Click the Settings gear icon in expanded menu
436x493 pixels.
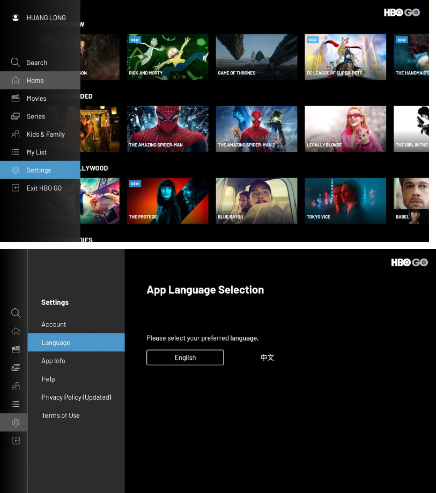15,170
